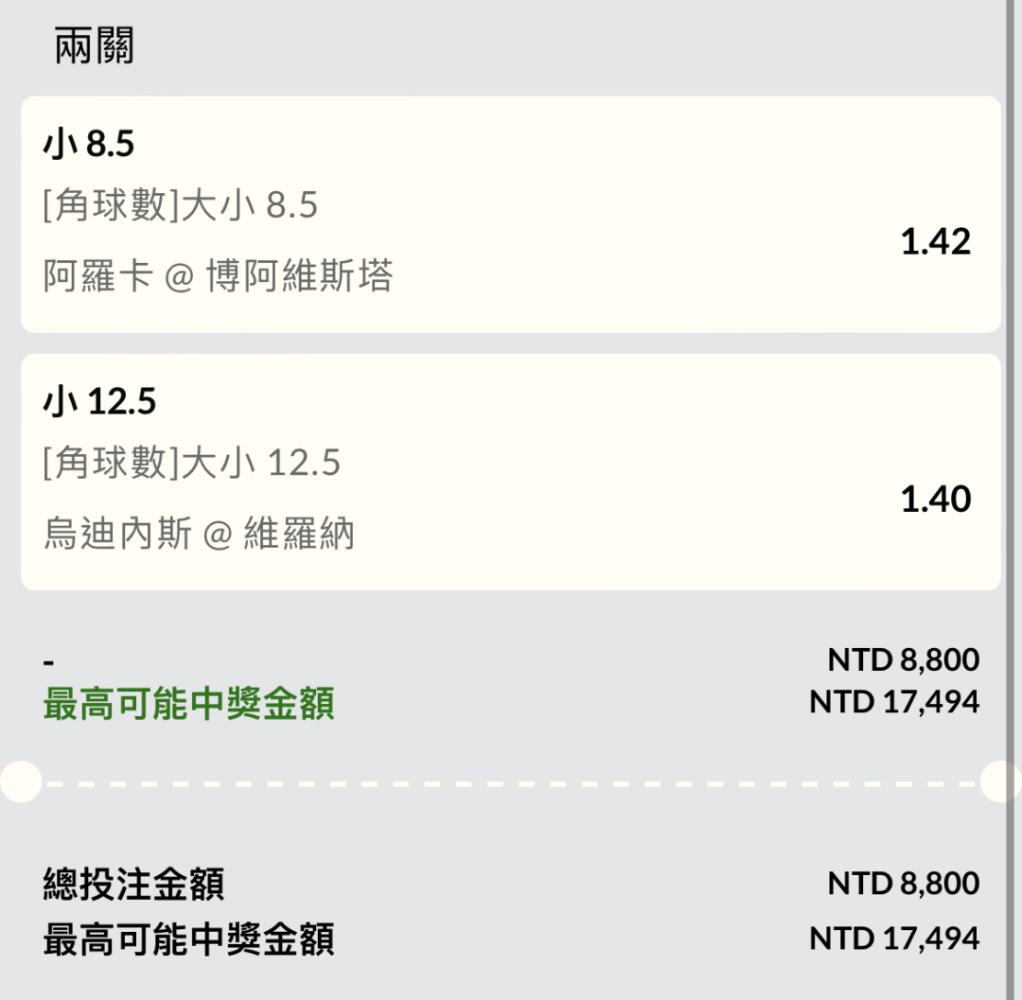1022x1000 pixels.
Task: Select the "小 12.5" bet title
Action: click(x=99, y=402)
